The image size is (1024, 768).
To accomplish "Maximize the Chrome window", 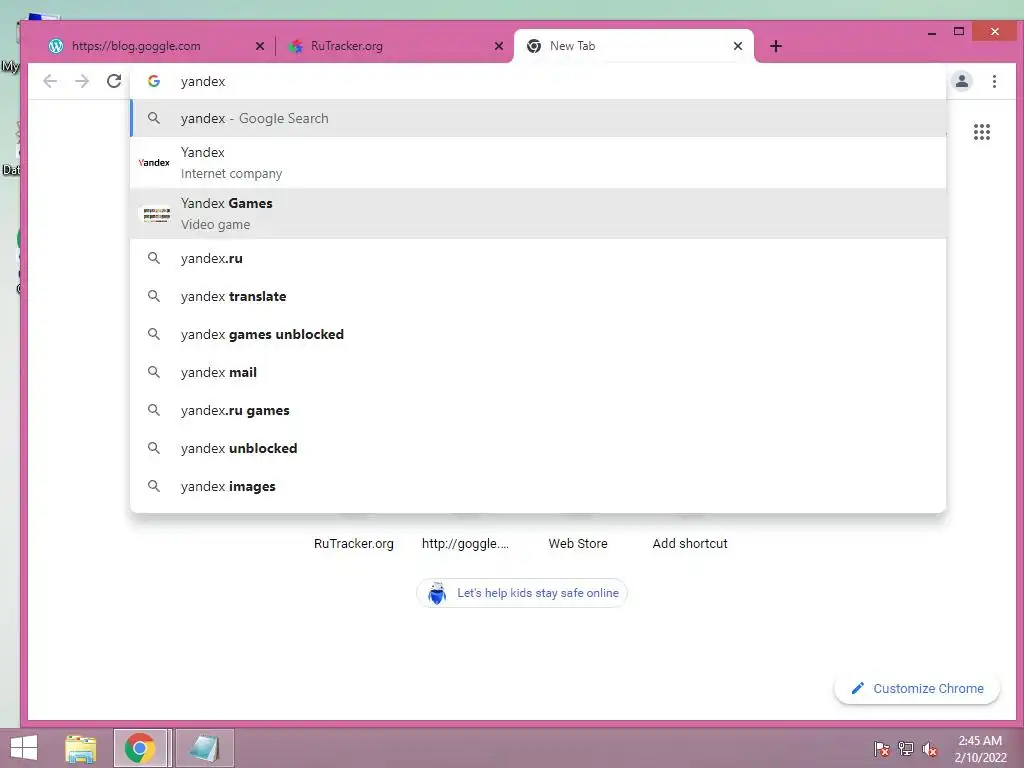I will pyautogui.click(x=959, y=31).
